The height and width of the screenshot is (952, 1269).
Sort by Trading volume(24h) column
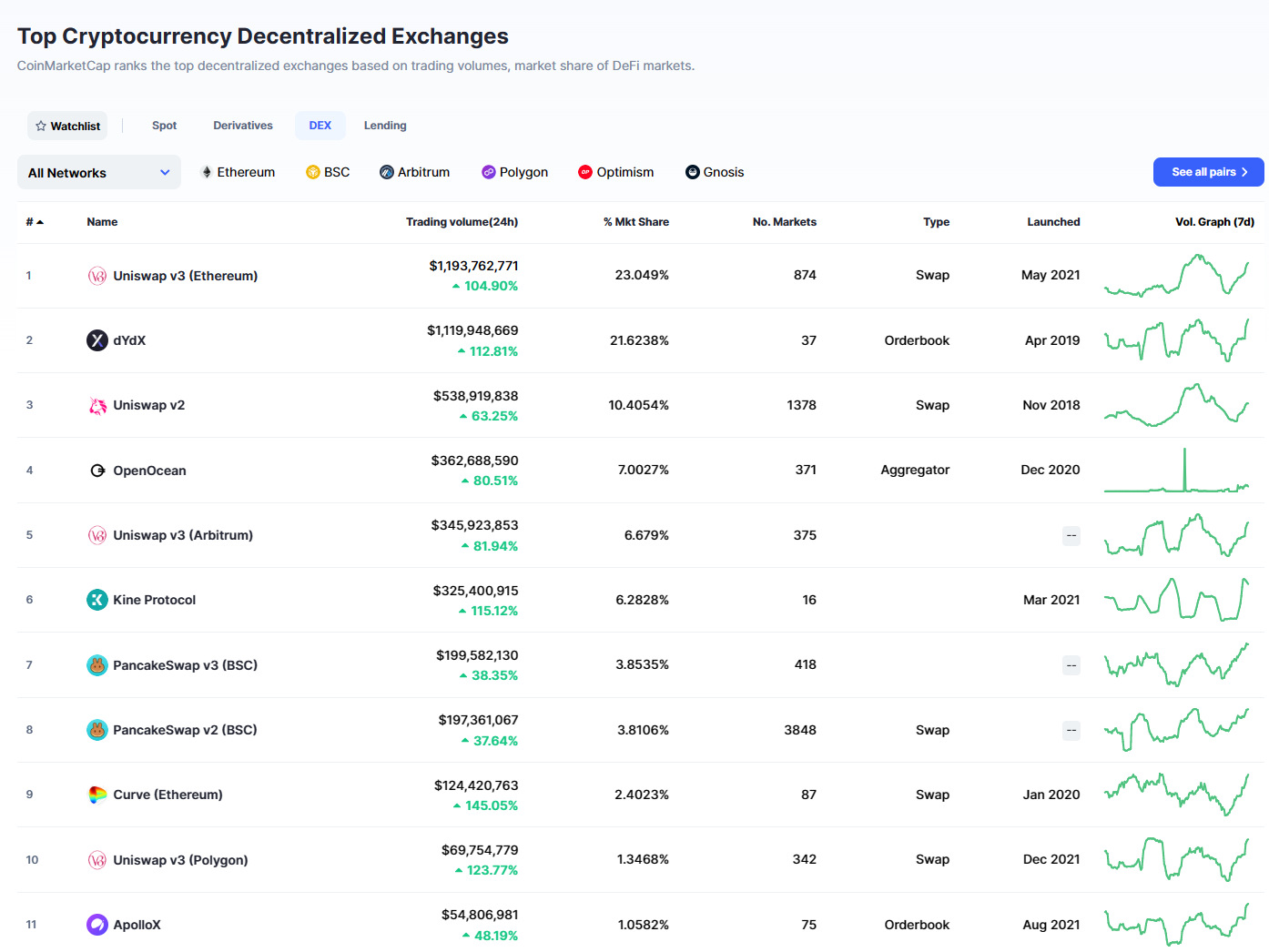462,222
